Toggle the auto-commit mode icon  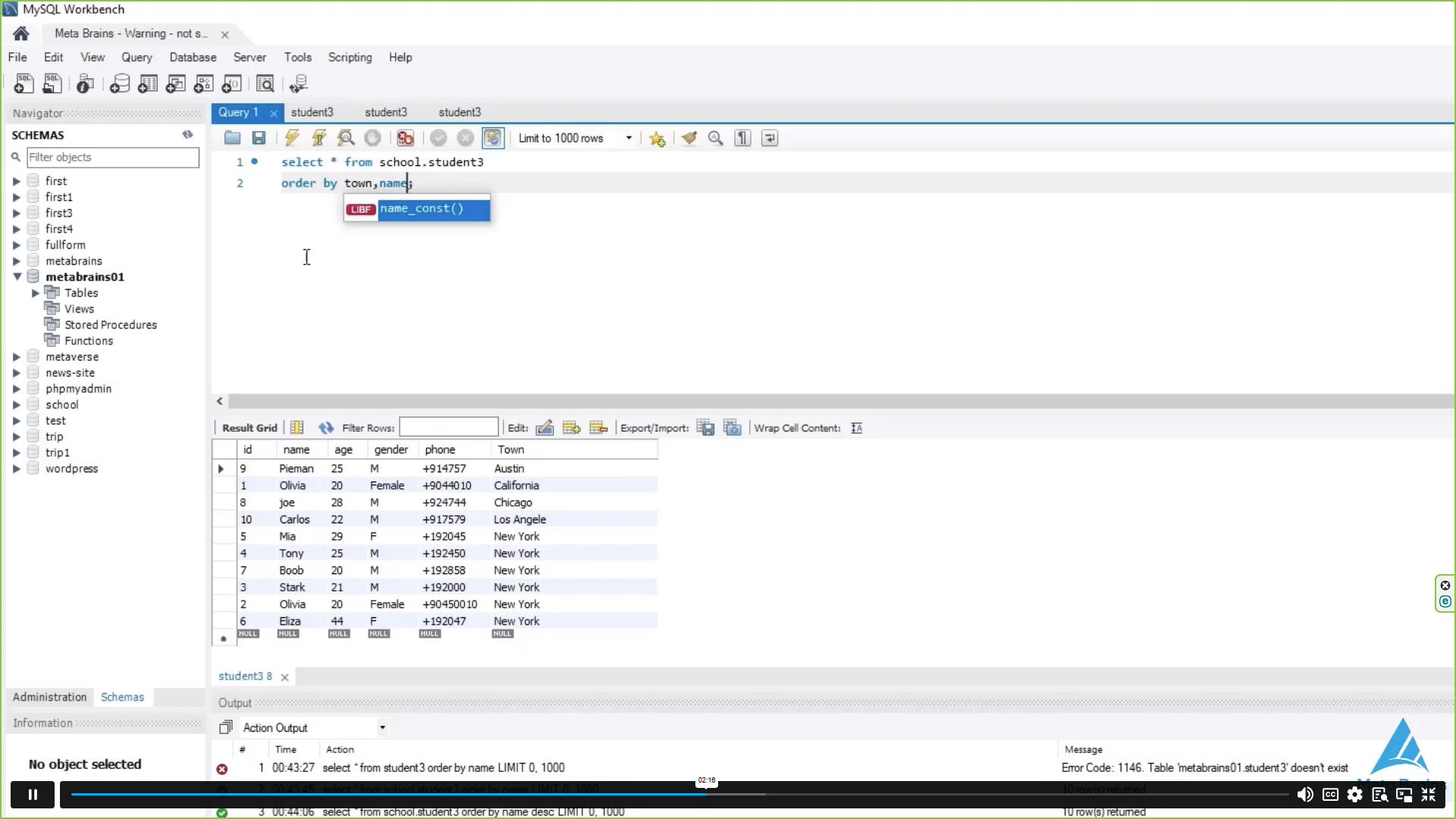493,138
